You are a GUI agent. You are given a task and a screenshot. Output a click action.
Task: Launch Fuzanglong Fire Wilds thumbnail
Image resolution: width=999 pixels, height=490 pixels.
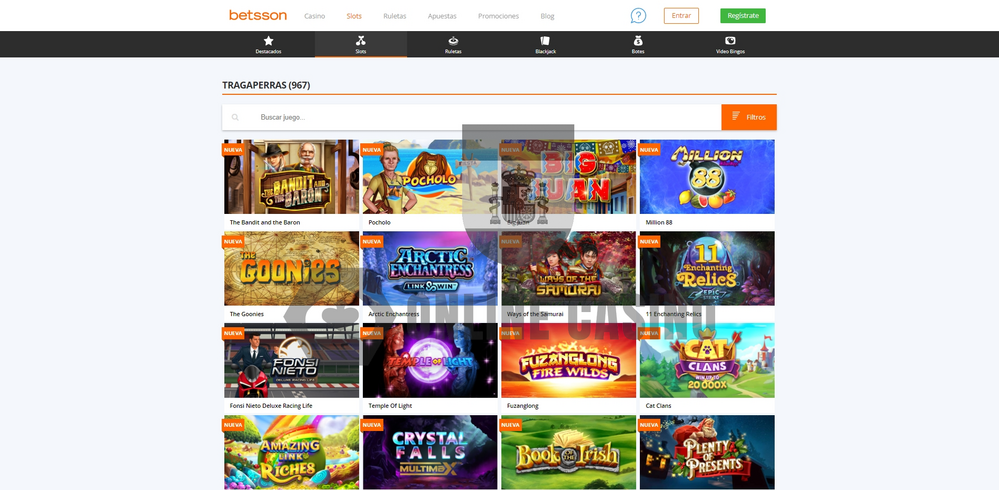(568, 360)
